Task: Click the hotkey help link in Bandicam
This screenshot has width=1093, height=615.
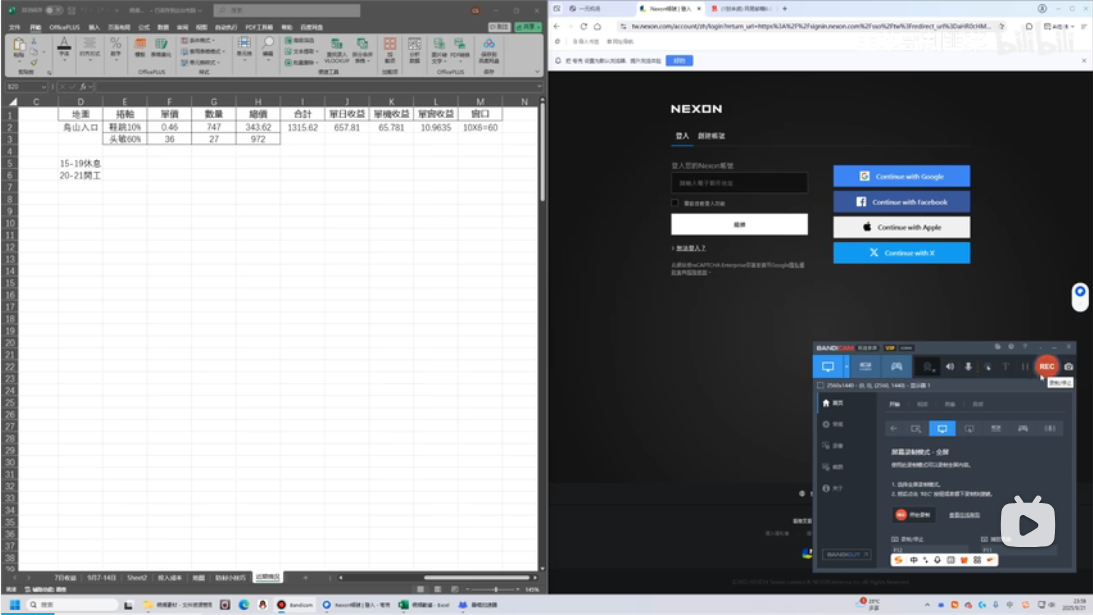Action: coord(964,515)
